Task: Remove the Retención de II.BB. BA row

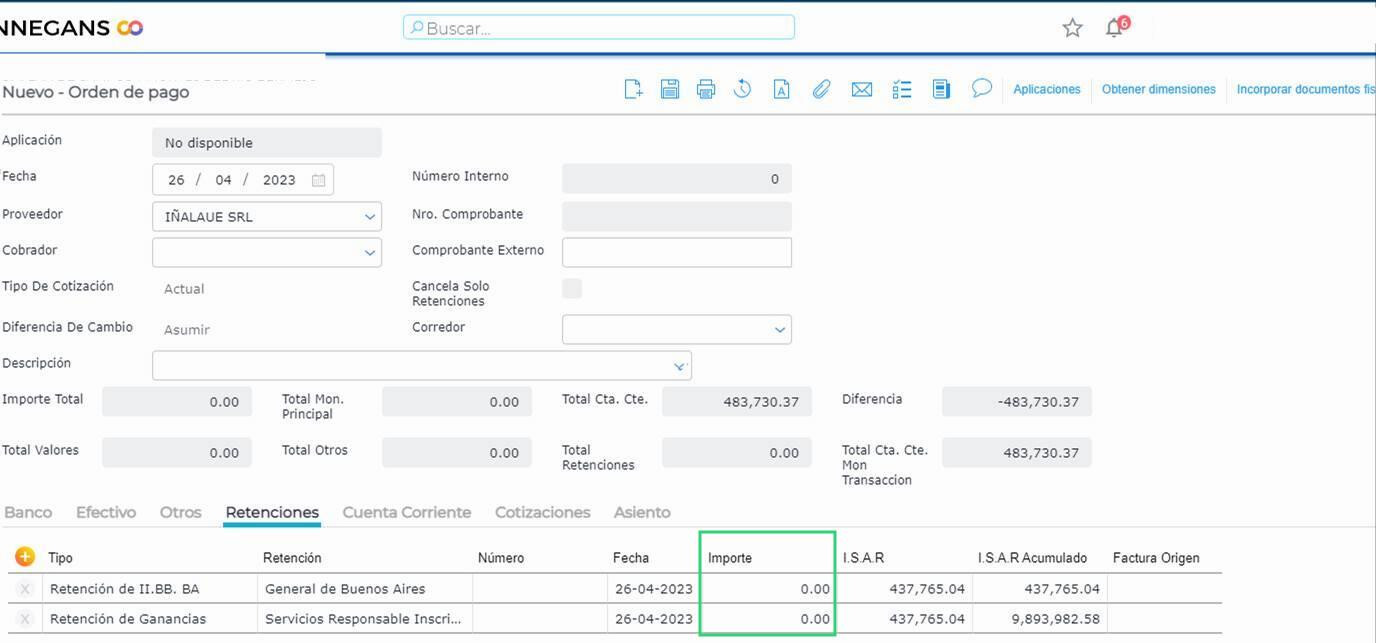Action: pyautogui.click(x=25, y=589)
